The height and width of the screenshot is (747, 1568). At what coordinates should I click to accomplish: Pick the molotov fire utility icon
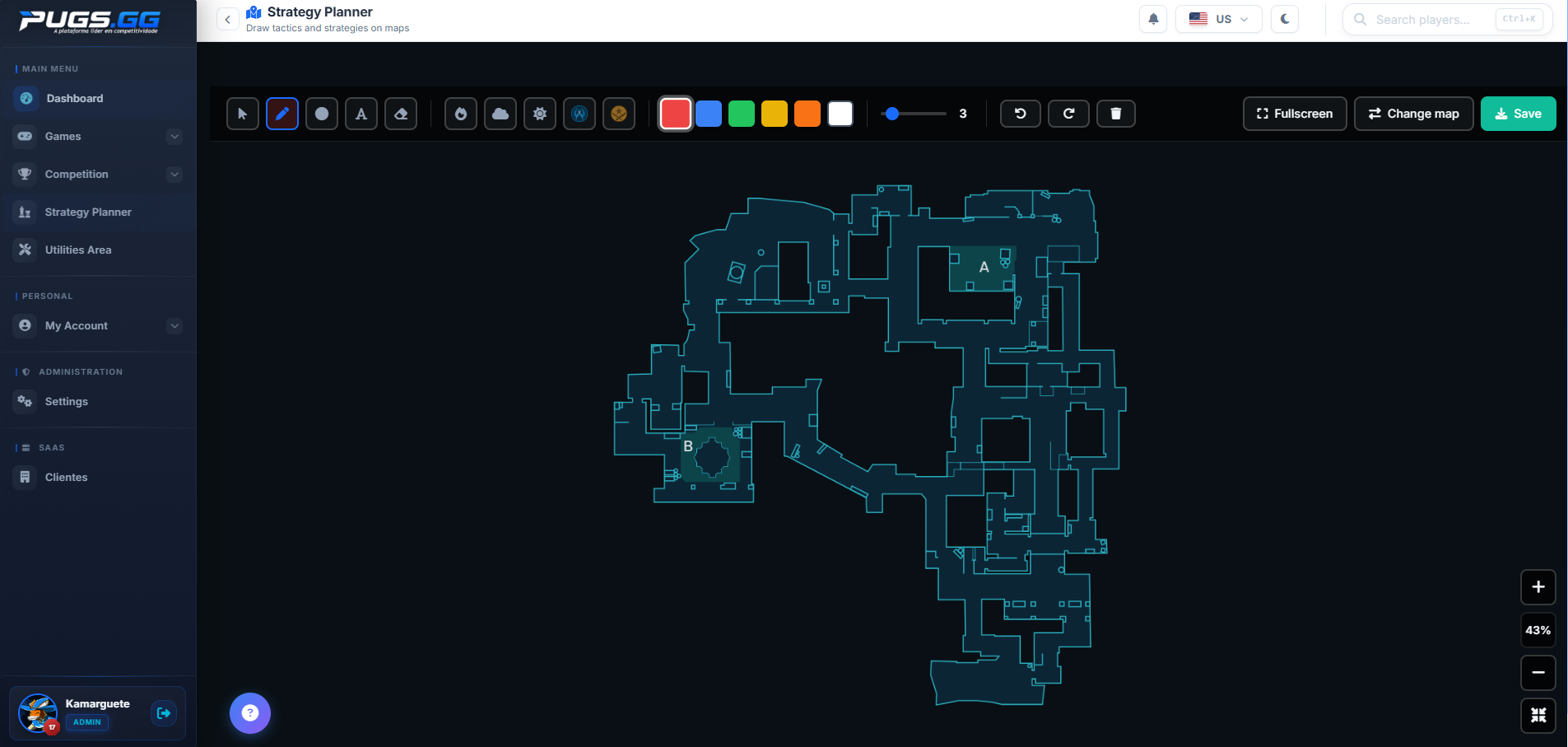click(x=461, y=114)
